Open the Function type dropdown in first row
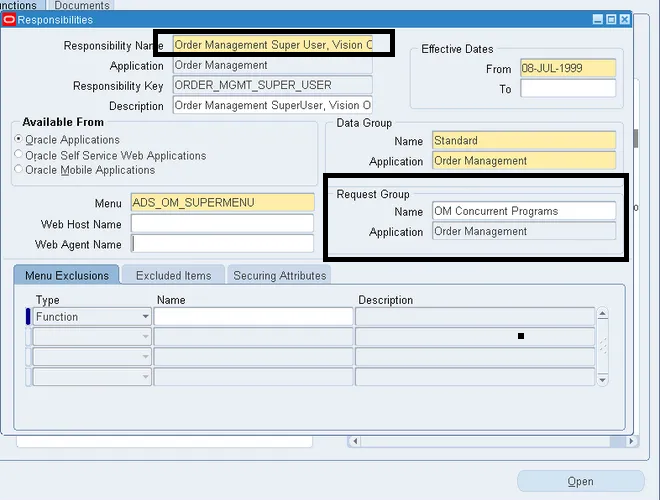660x500 pixels. click(x=145, y=316)
